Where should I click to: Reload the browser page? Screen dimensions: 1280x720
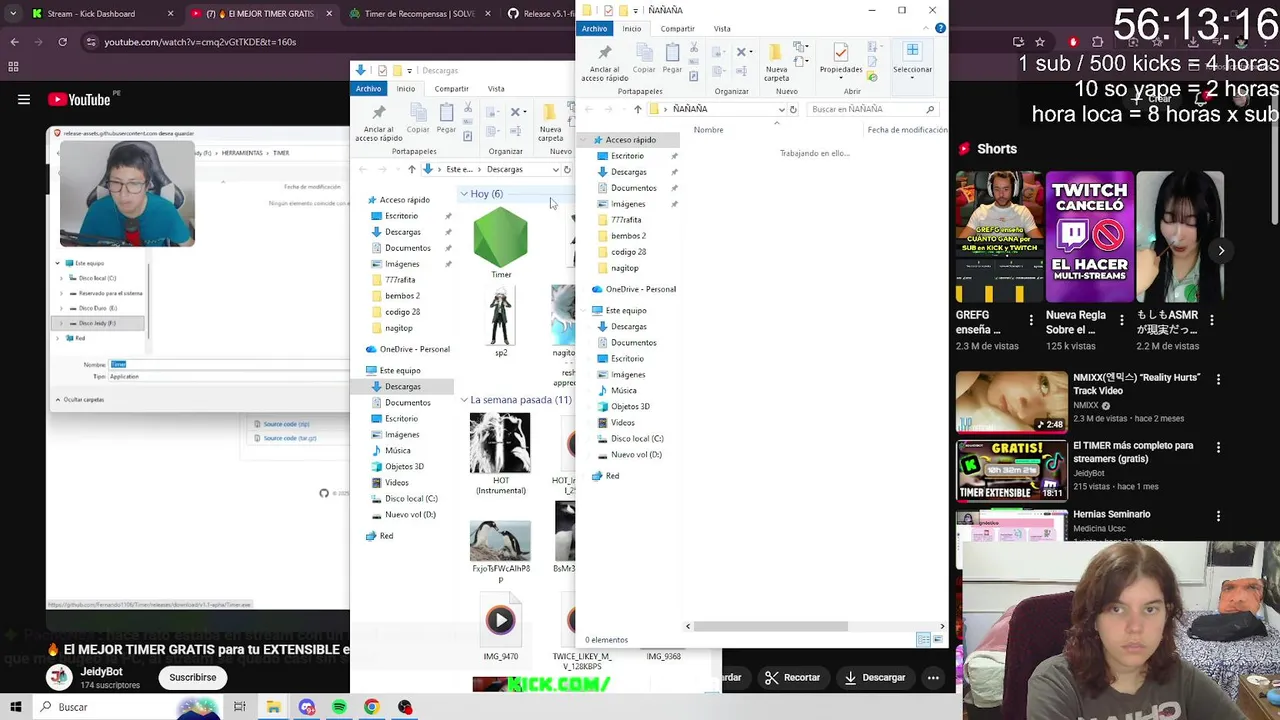coord(62,42)
